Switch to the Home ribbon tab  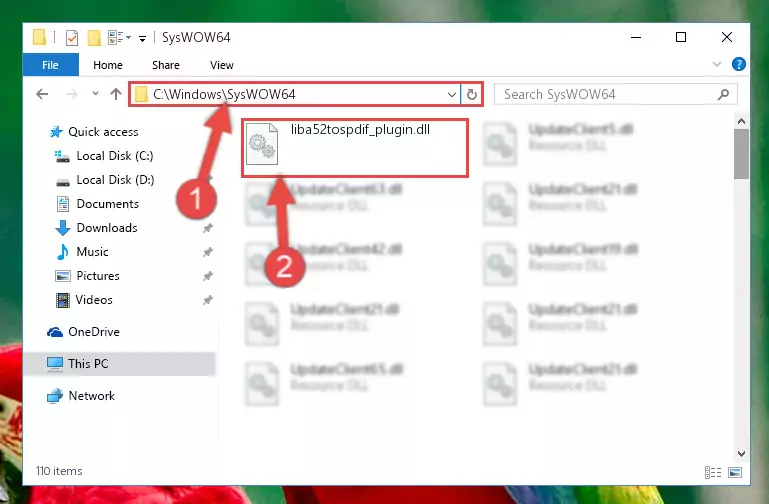[108, 65]
